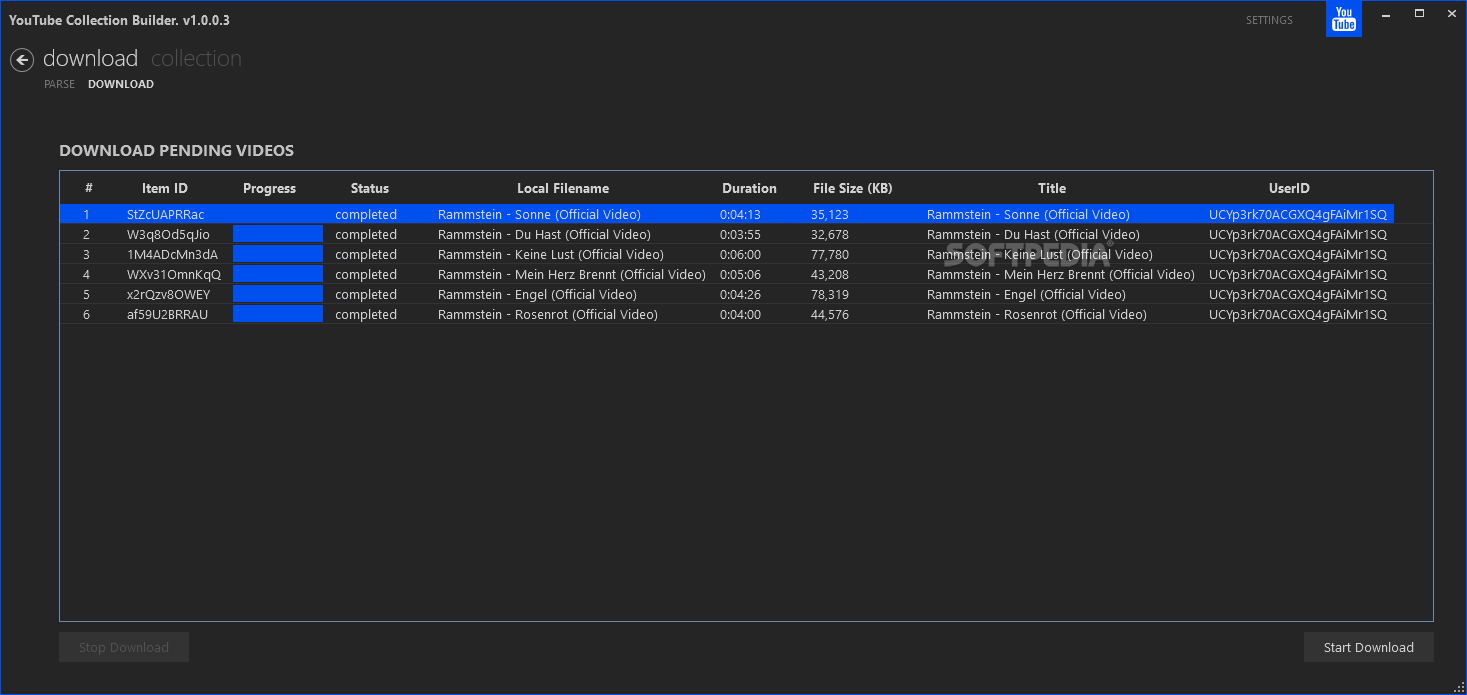Click file size 77,780

pos(830,255)
